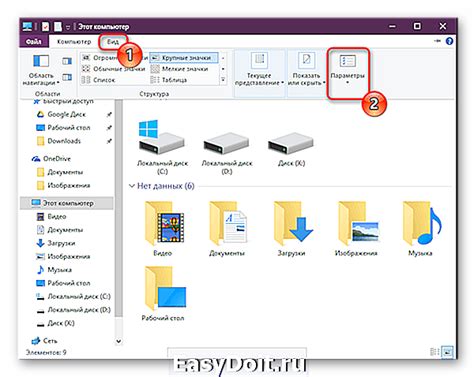Click the Элементов: 9 status text
Image resolution: width=474 pixels, height=377 pixels.
[x=46, y=352]
